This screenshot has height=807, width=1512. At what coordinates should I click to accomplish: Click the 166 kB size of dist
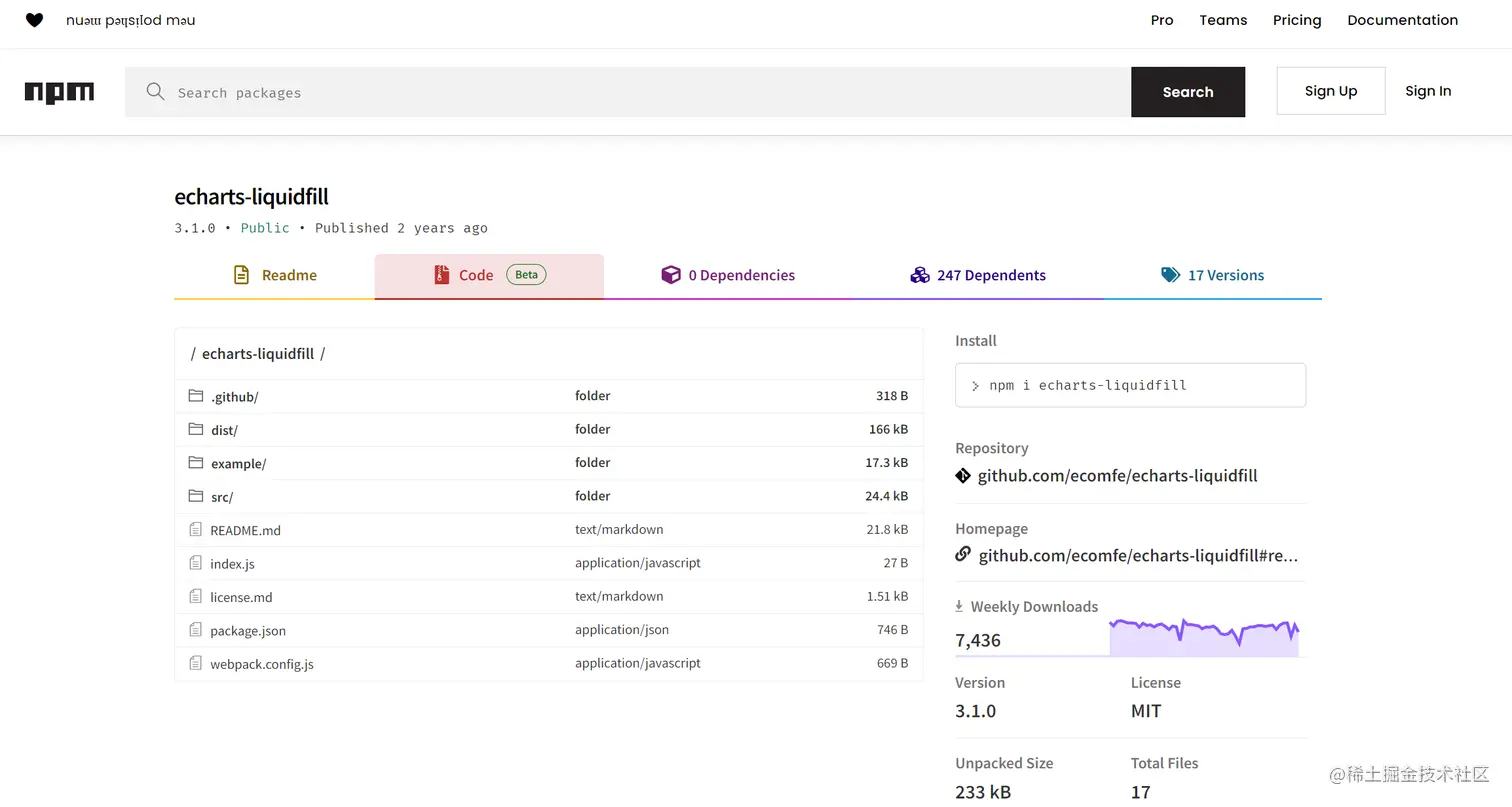tap(888, 429)
